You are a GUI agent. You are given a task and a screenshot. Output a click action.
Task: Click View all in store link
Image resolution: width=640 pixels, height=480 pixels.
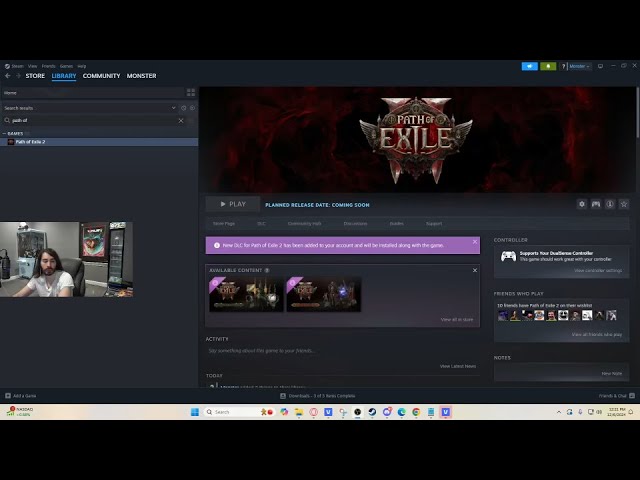[x=457, y=320]
